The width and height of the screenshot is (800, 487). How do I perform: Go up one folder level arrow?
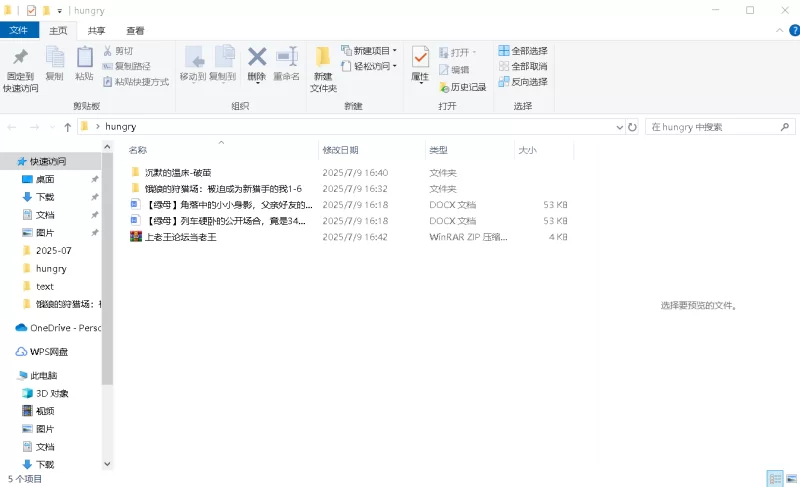click(67, 127)
